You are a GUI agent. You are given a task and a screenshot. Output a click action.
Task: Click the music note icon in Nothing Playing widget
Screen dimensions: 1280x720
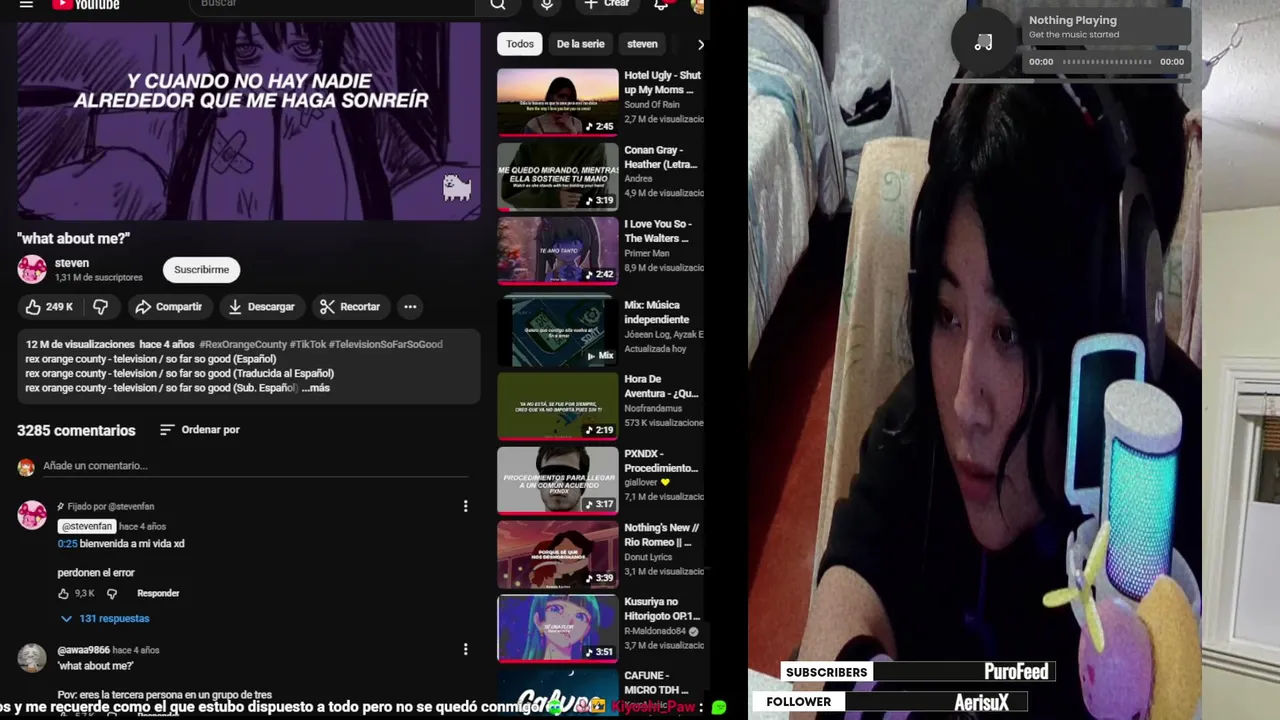tap(984, 42)
